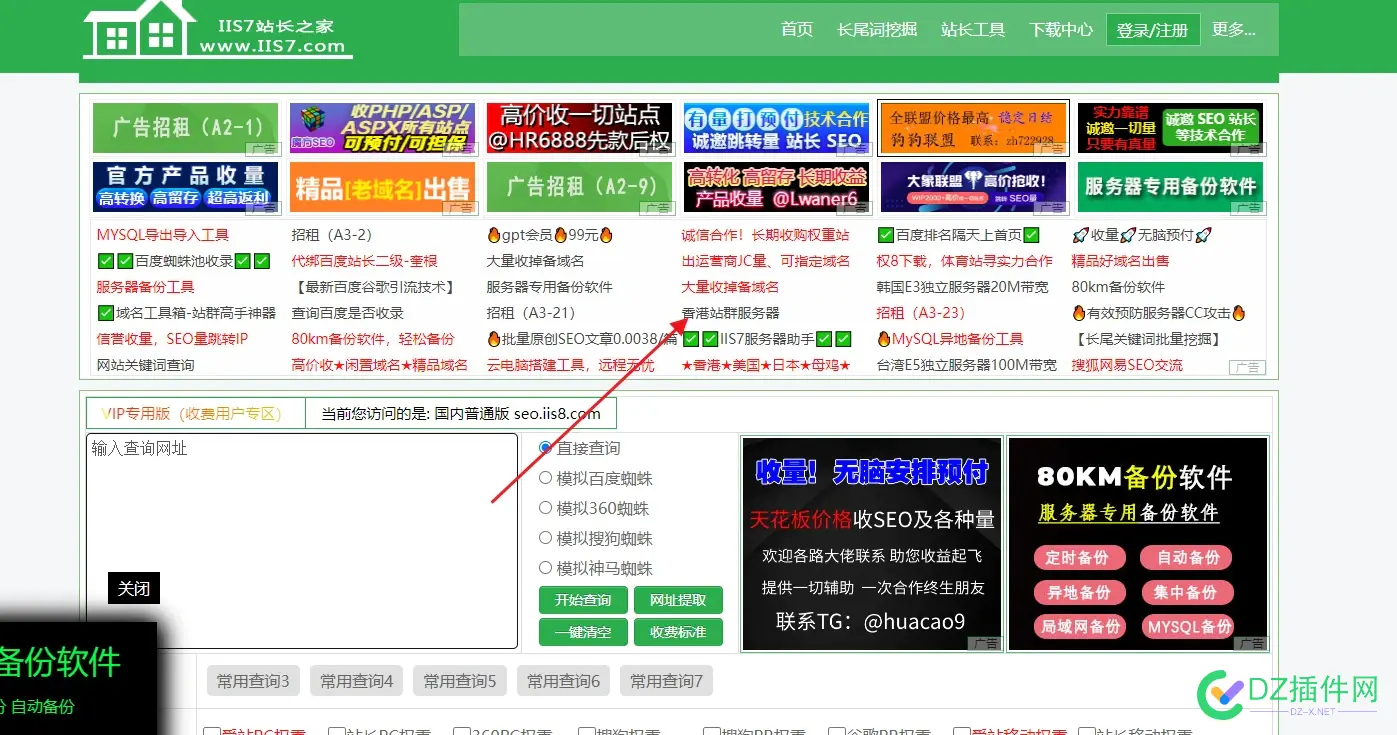This screenshot has width=1397, height=735.
Task: Select the 直接查询 radio option
Action: pos(545,448)
